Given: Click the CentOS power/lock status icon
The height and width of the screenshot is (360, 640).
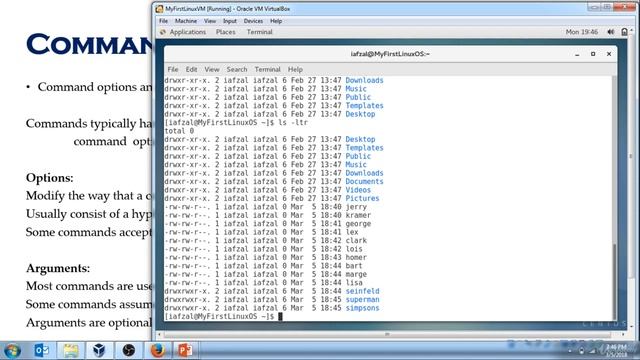Looking at the screenshot, I should [624, 32].
